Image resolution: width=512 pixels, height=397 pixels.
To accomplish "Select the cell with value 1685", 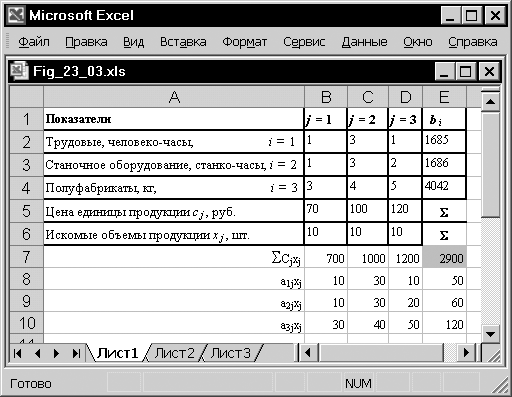I will (x=444, y=142).
